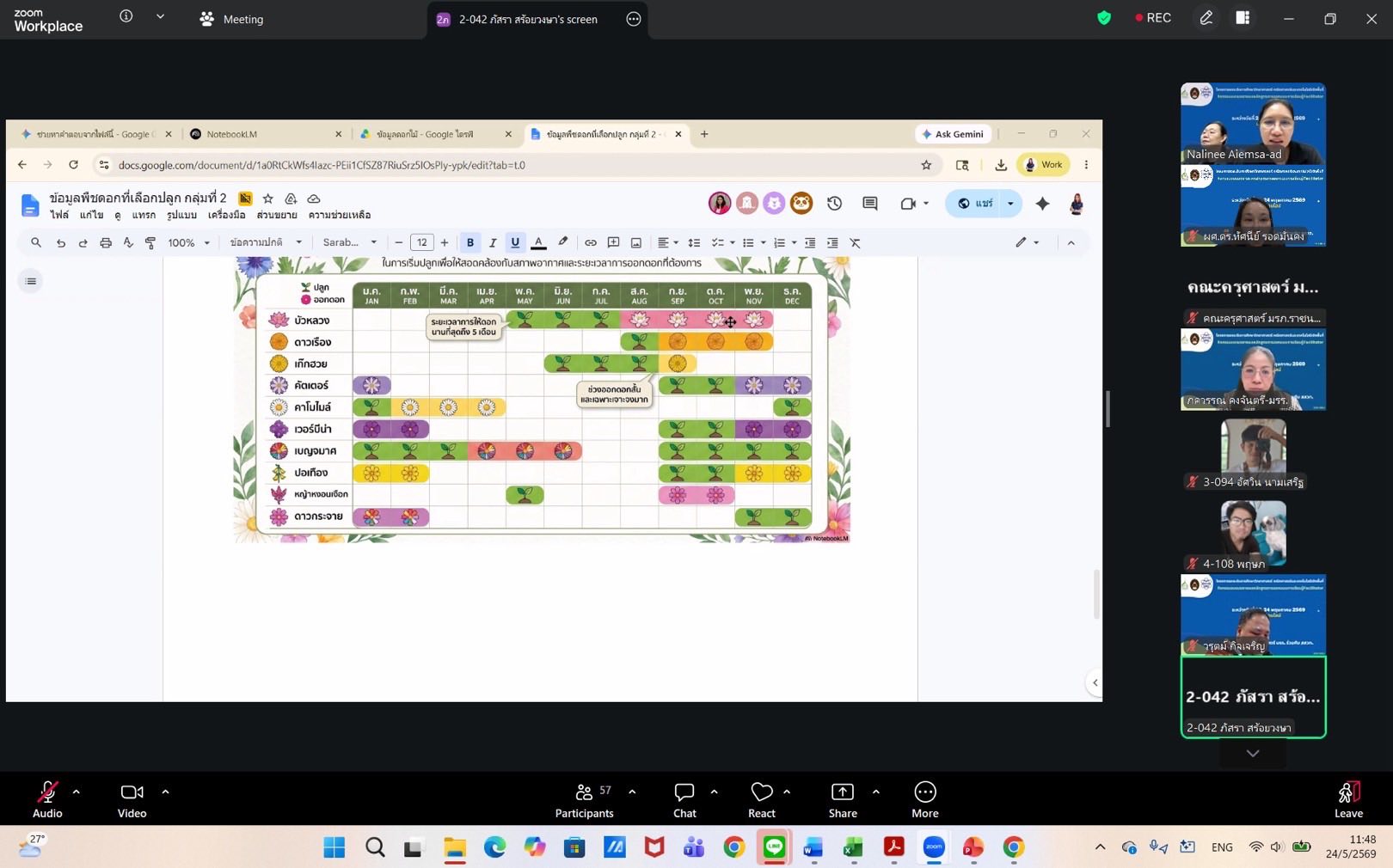Click the Zoom annotate pencil icon
Image resolution: width=1393 pixels, height=868 pixels.
pos(1206,18)
